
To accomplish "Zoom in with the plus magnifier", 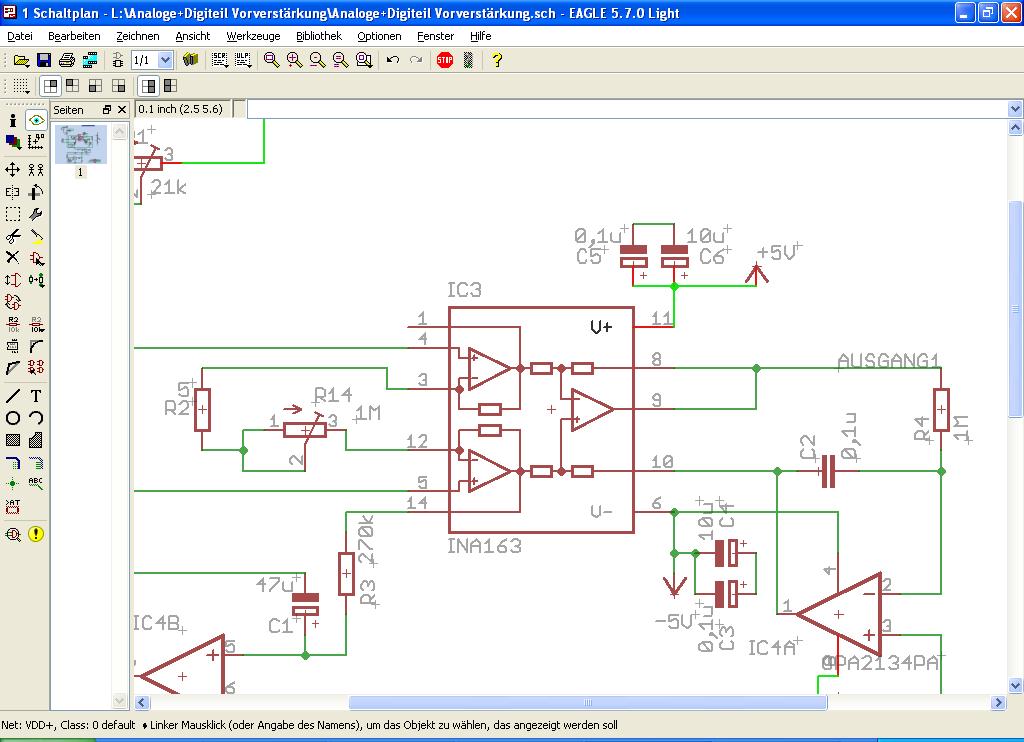I will (295, 60).
